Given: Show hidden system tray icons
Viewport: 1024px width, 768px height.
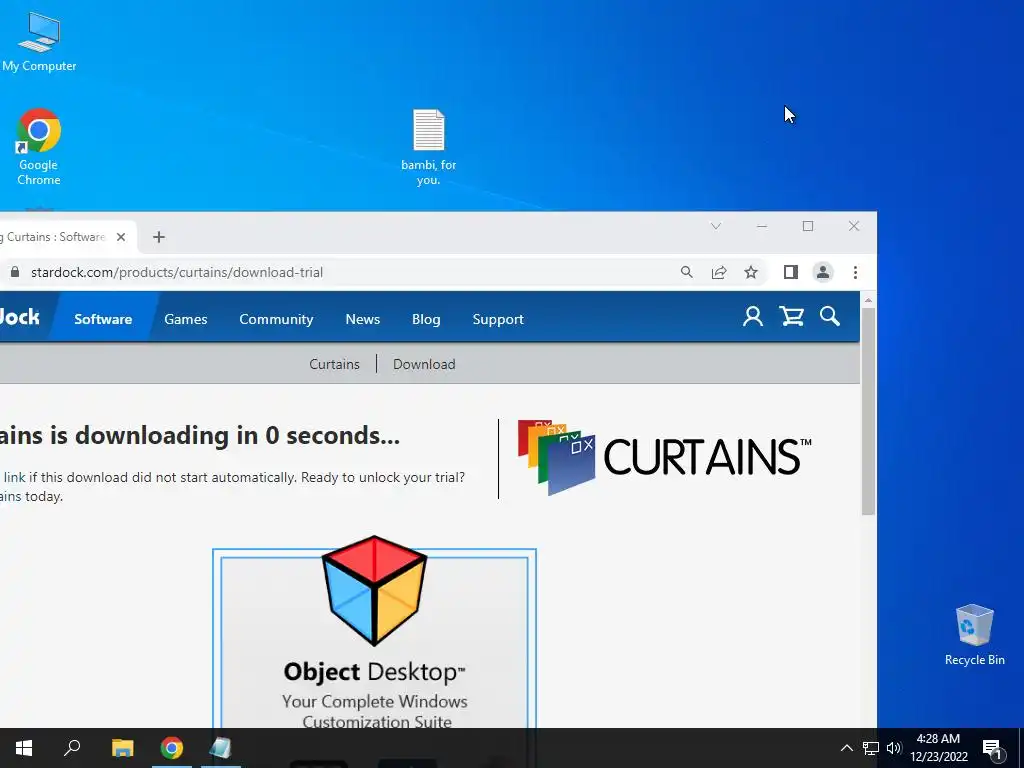Looking at the screenshot, I should point(846,748).
